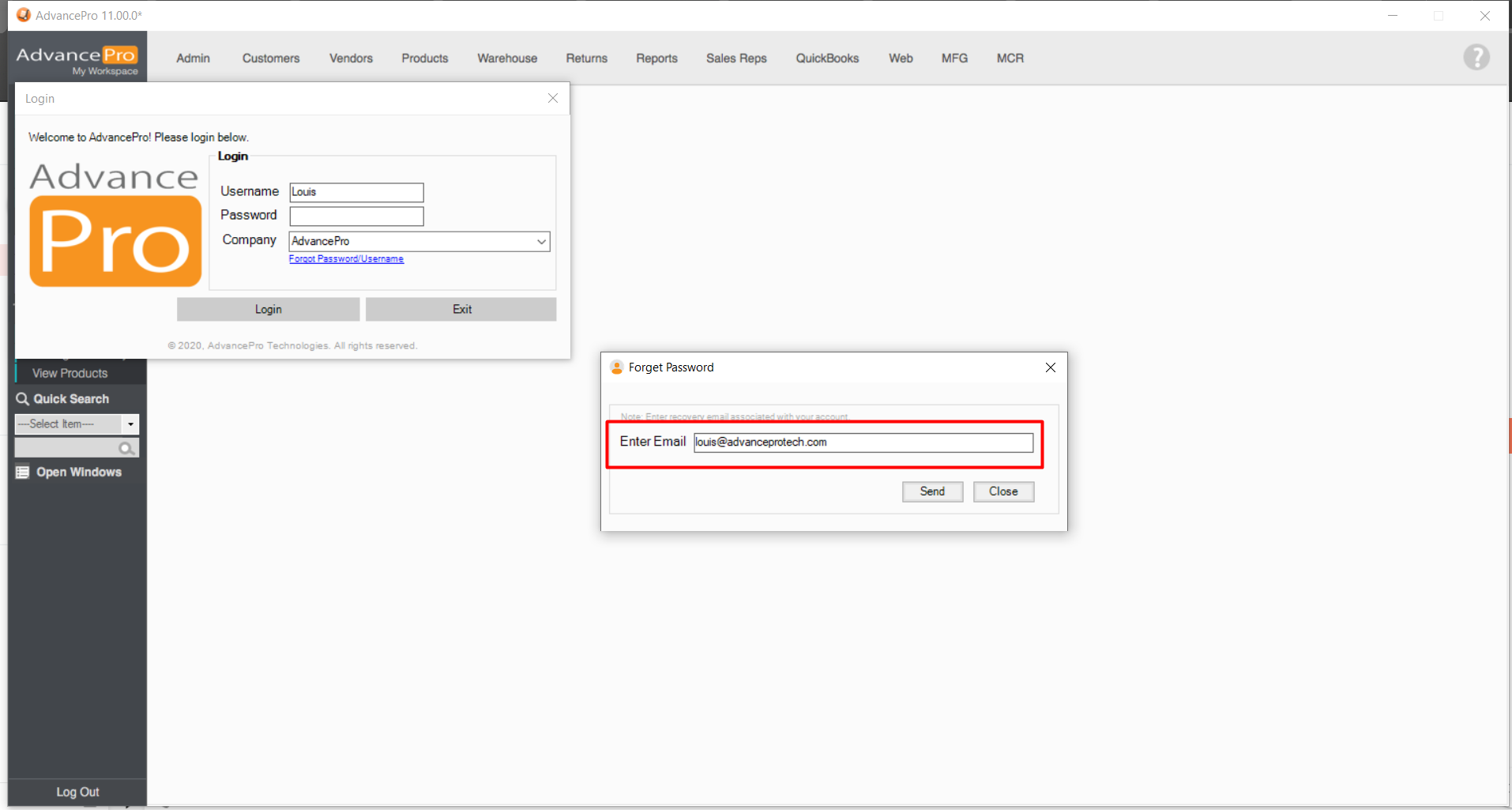Close the Forget Password dialog with X
Image resolution: width=1512 pixels, height=810 pixels.
(x=1050, y=367)
